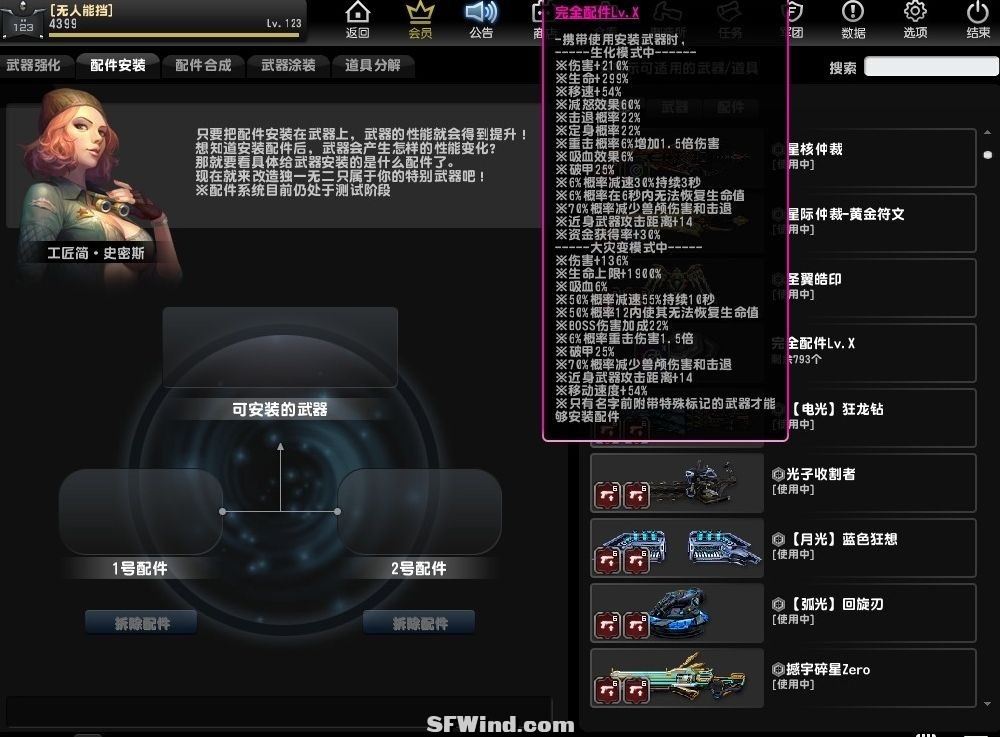Click the player level badge 123

[x=23, y=27]
